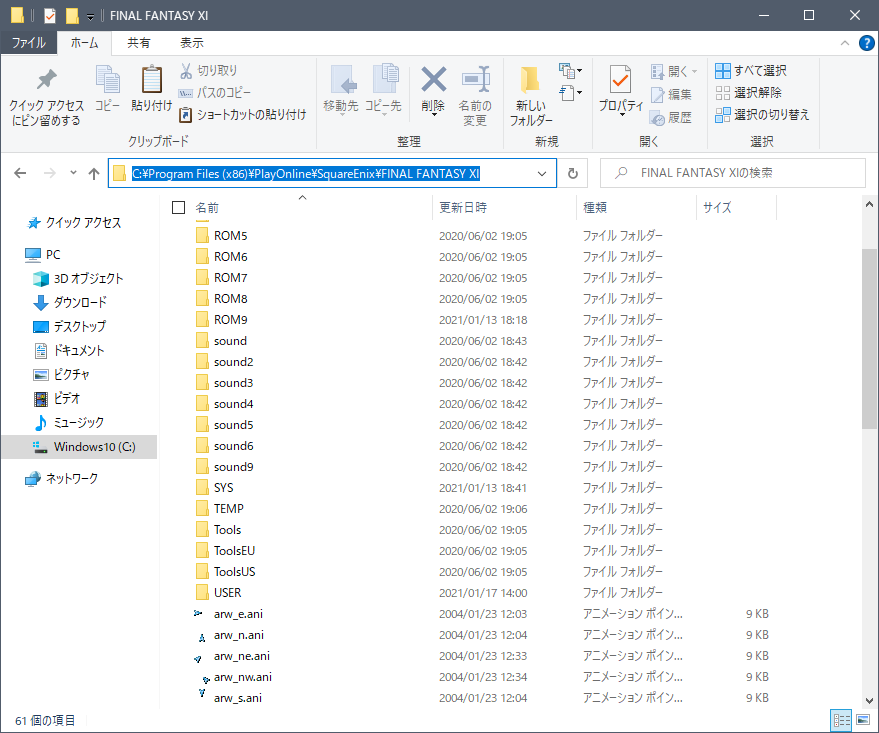Click the vertical scrollbar thumb
The image size is (879, 733).
pos(869,338)
